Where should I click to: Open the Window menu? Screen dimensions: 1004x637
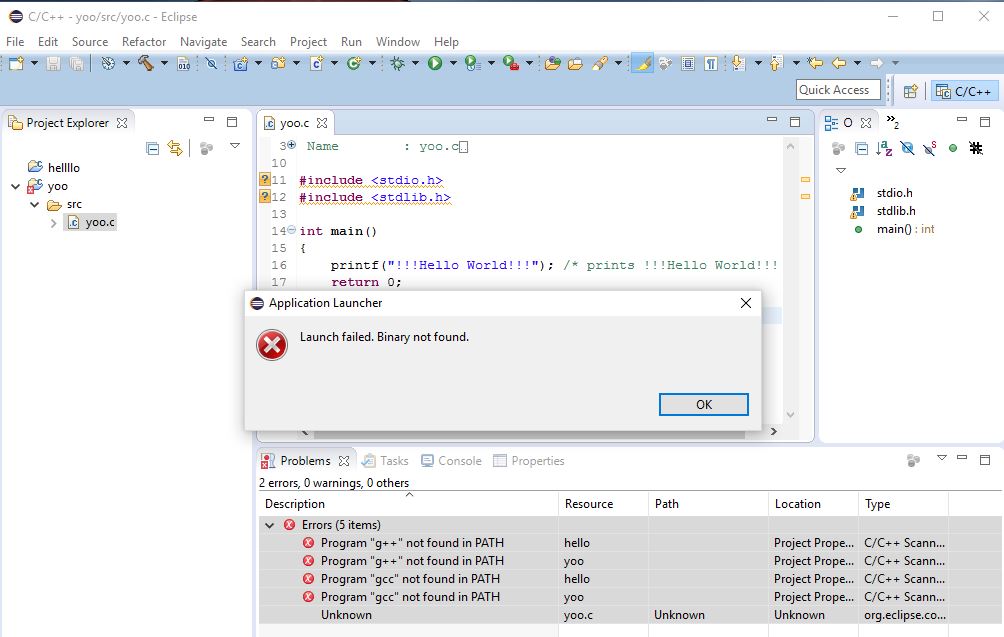(x=398, y=42)
